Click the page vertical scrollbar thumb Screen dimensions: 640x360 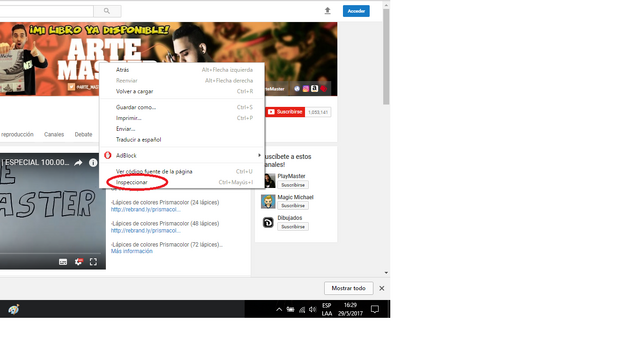[x=386, y=56]
